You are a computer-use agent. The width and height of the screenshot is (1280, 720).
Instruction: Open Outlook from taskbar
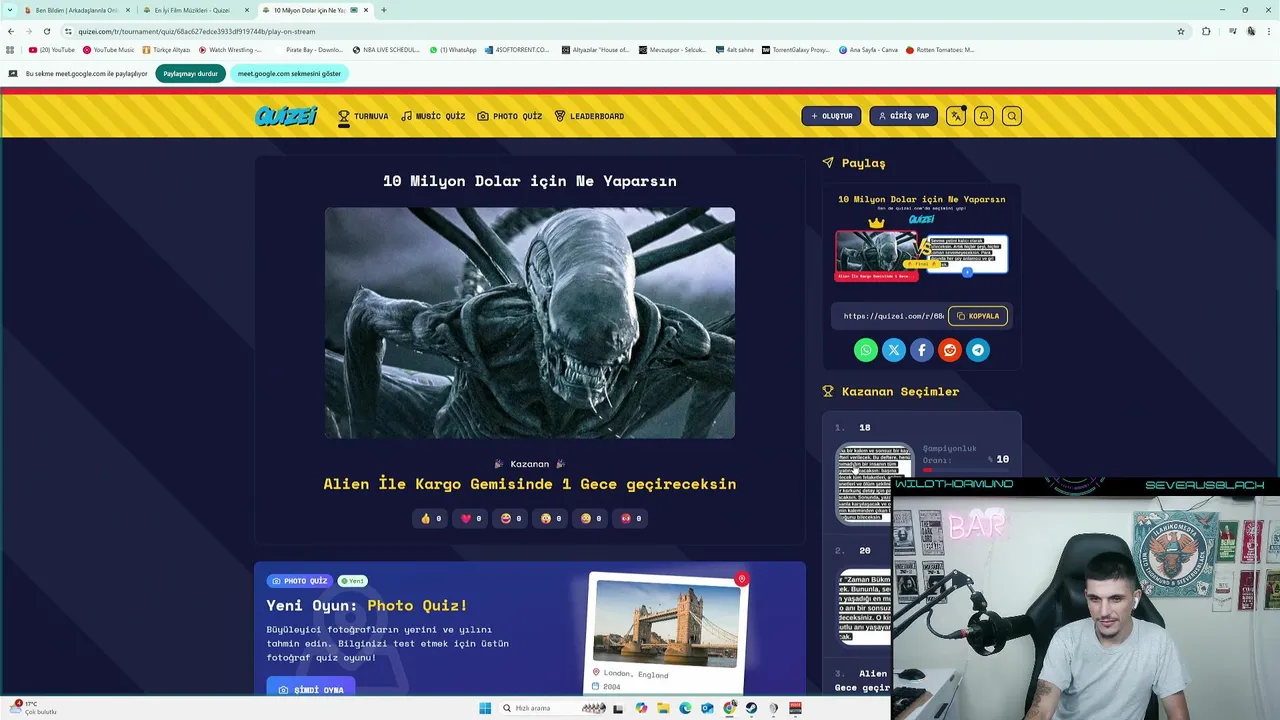pyautogui.click(x=707, y=708)
